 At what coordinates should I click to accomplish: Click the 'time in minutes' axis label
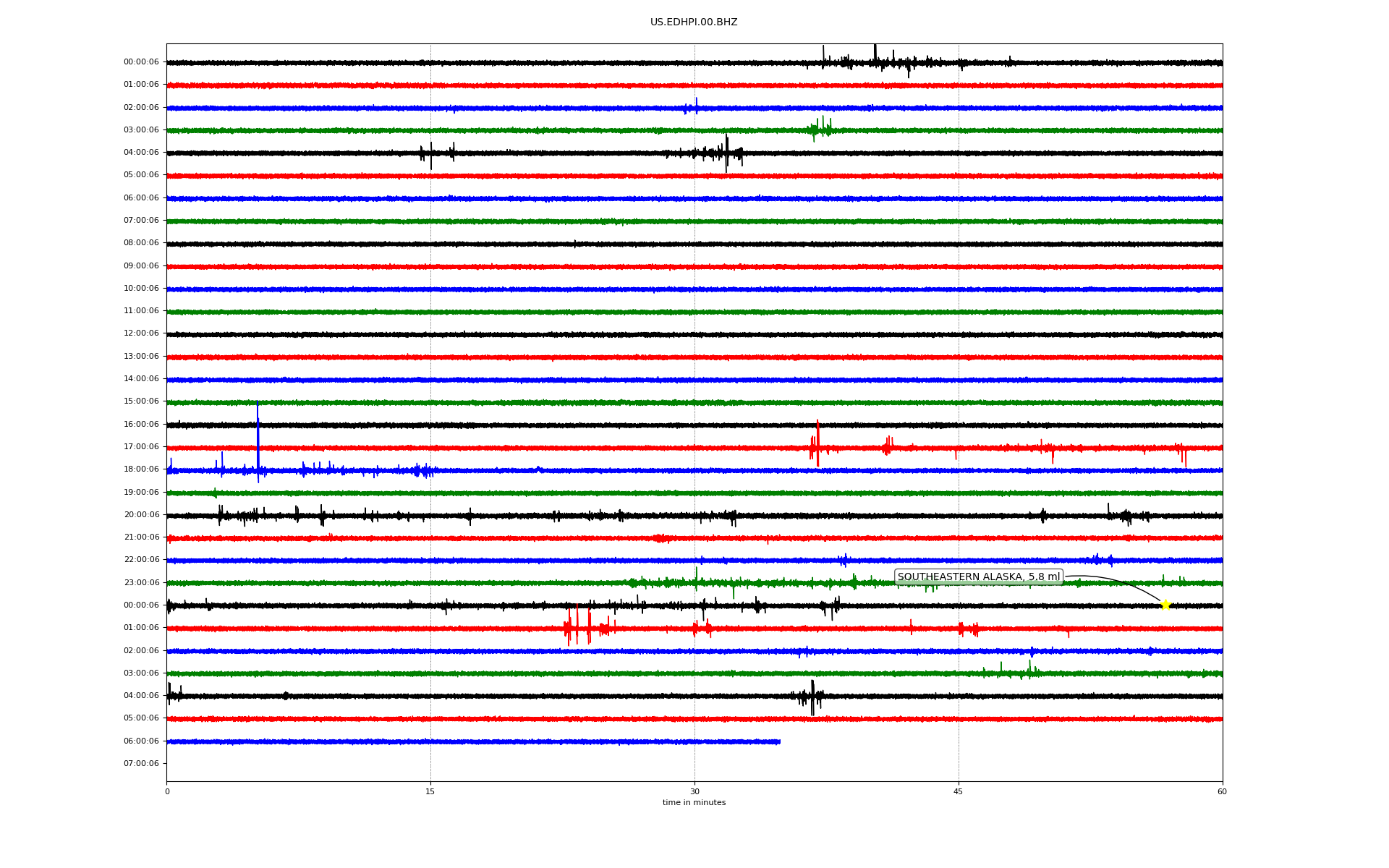pyautogui.click(x=694, y=803)
